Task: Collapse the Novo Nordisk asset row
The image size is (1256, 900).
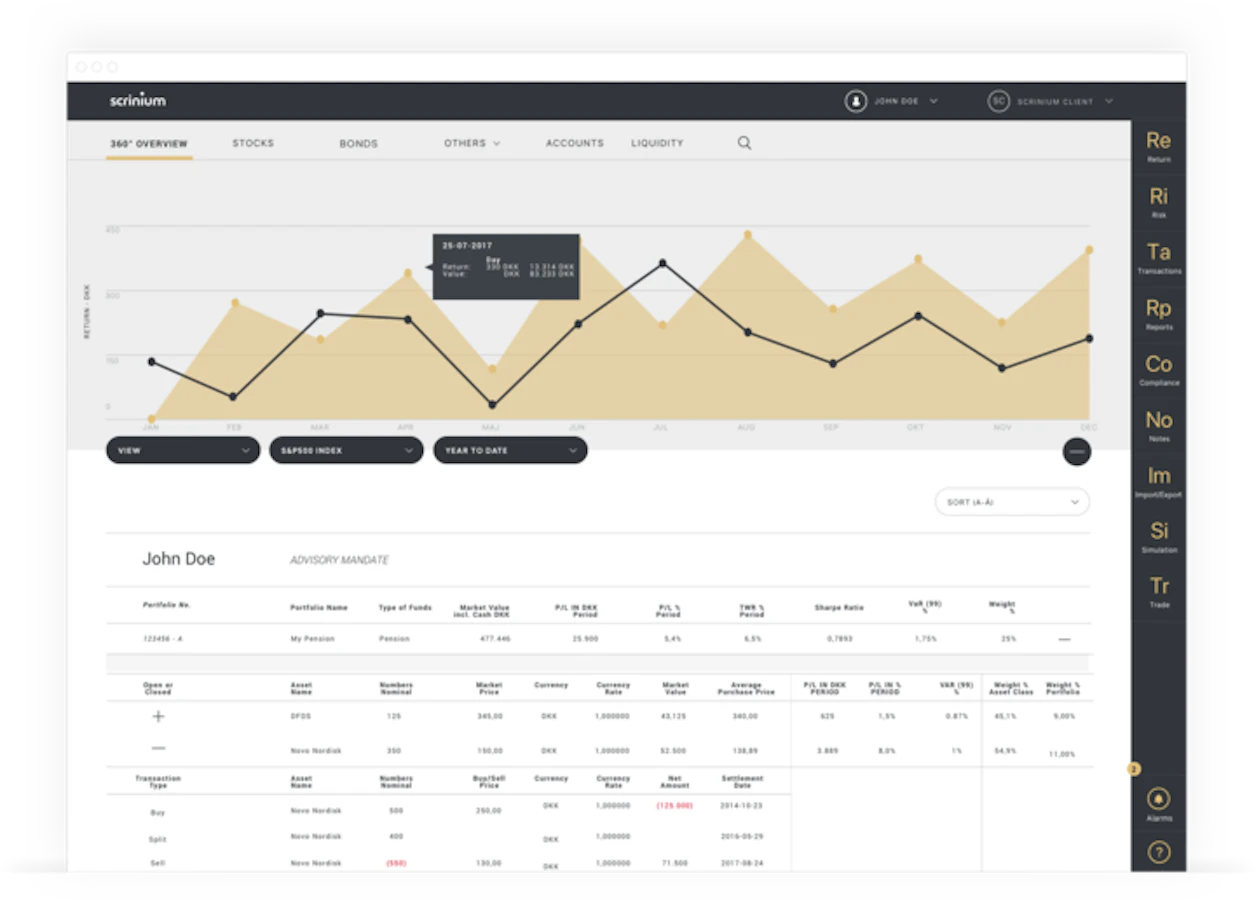Action: pos(158,748)
